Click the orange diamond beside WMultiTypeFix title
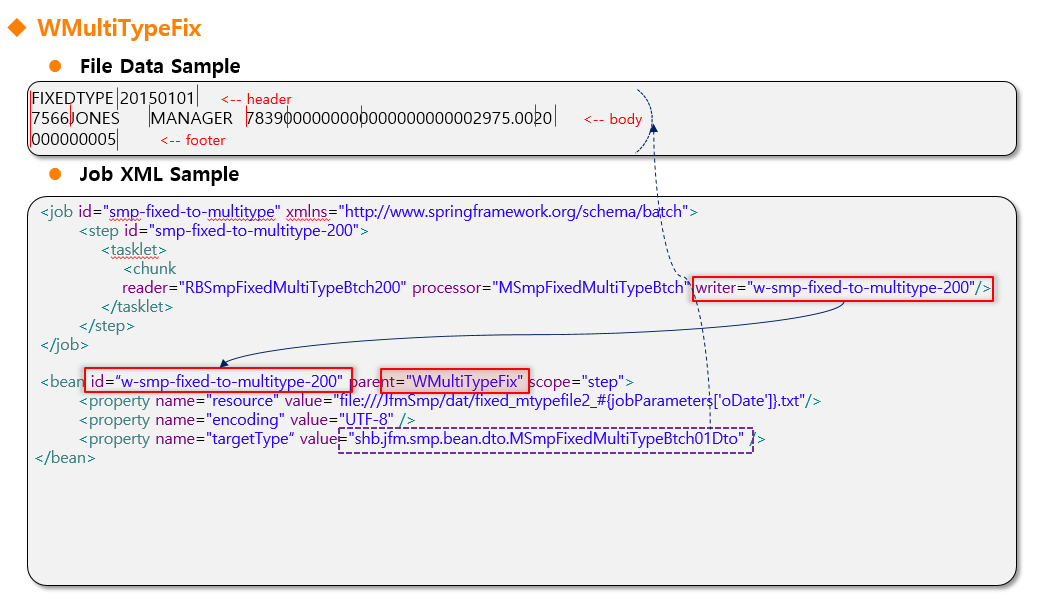This screenshot has width=1049, height=607. (x=16, y=28)
